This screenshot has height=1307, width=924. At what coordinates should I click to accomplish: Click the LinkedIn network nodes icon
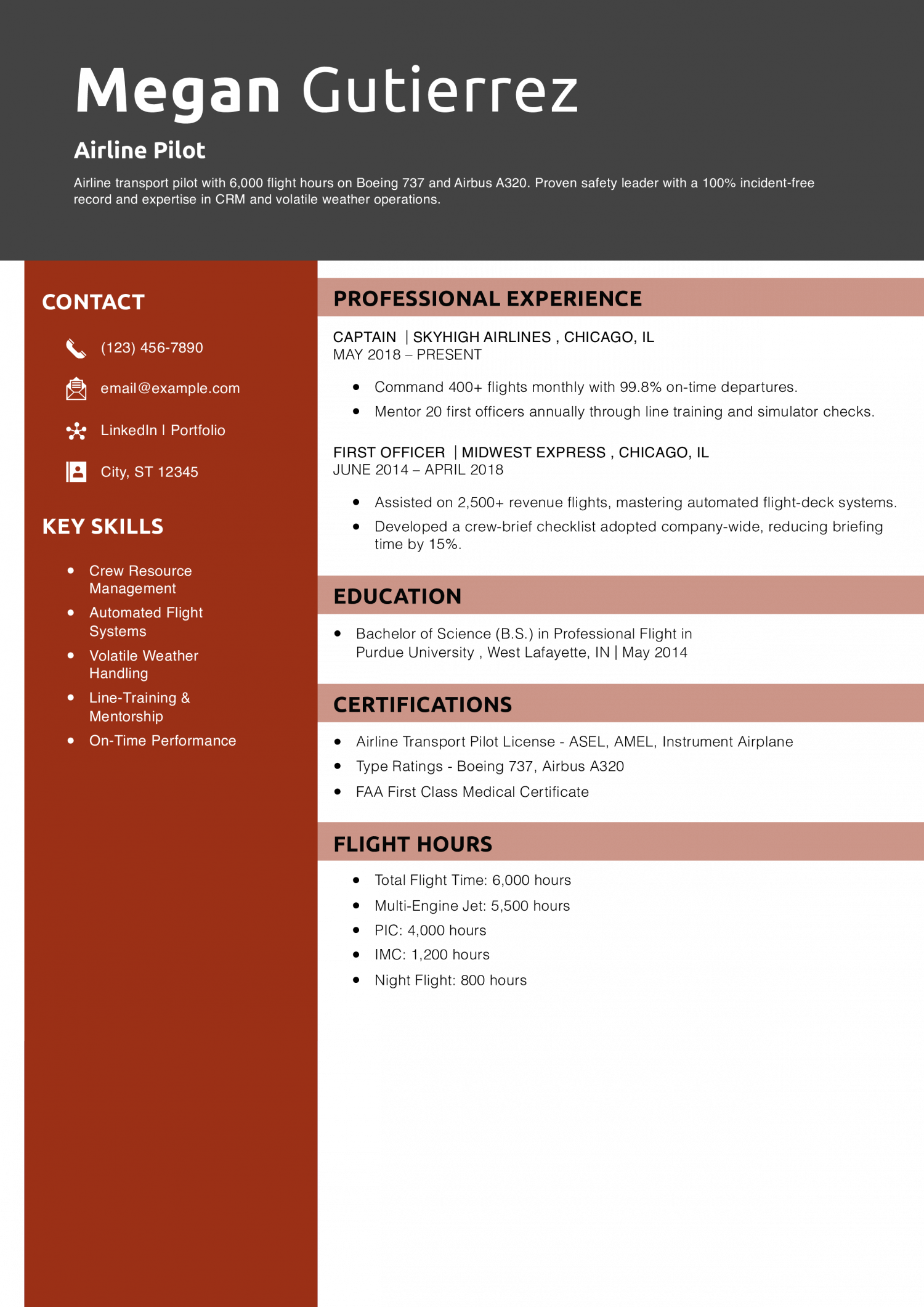click(76, 431)
